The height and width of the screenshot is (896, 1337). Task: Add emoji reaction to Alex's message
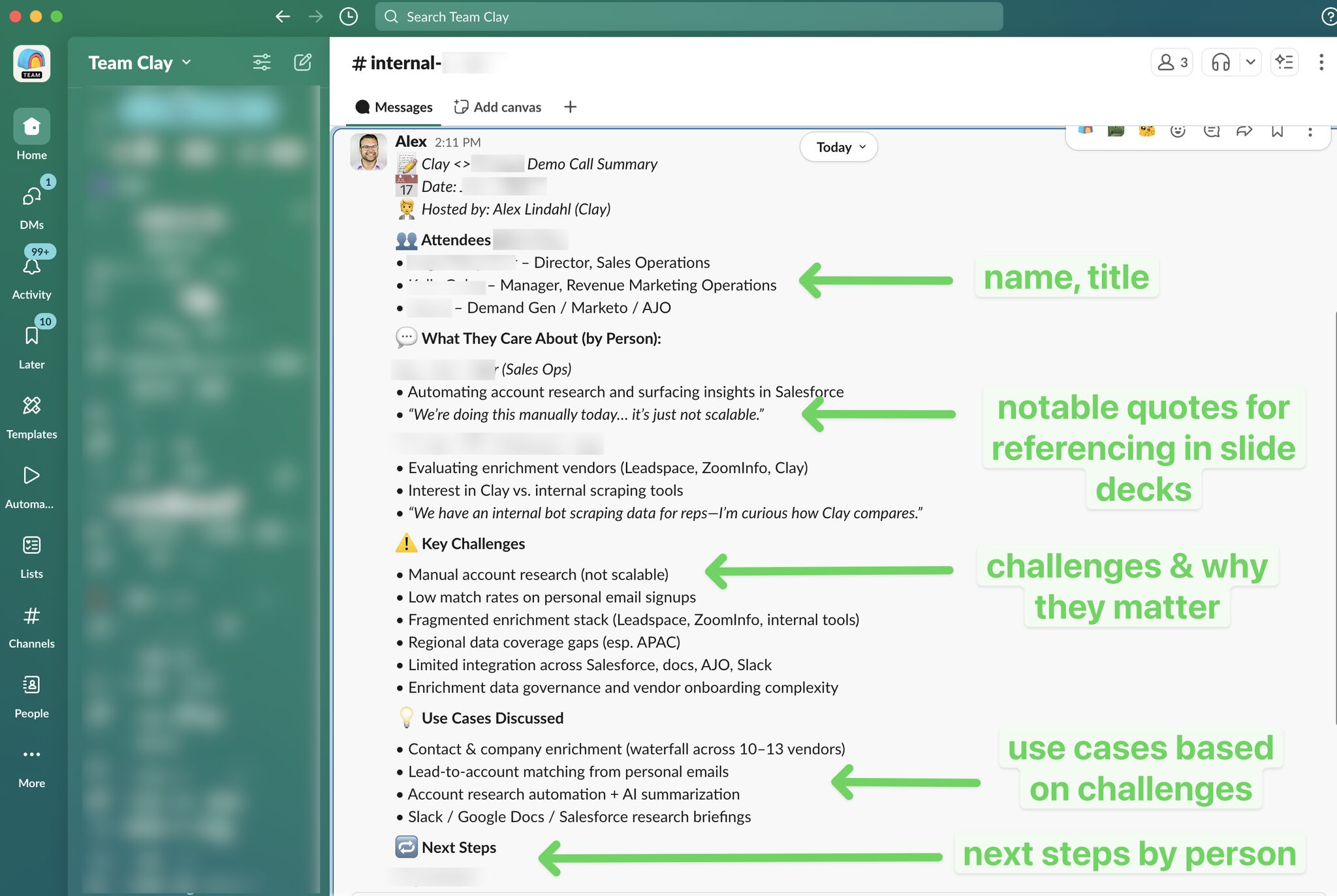pos(1178,132)
